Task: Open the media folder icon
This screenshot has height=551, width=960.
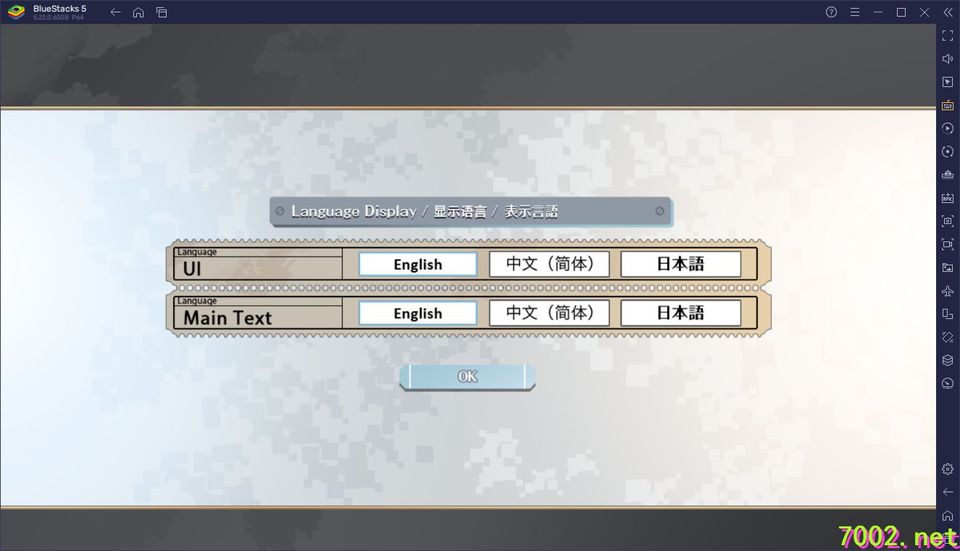Action: pos(948,268)
